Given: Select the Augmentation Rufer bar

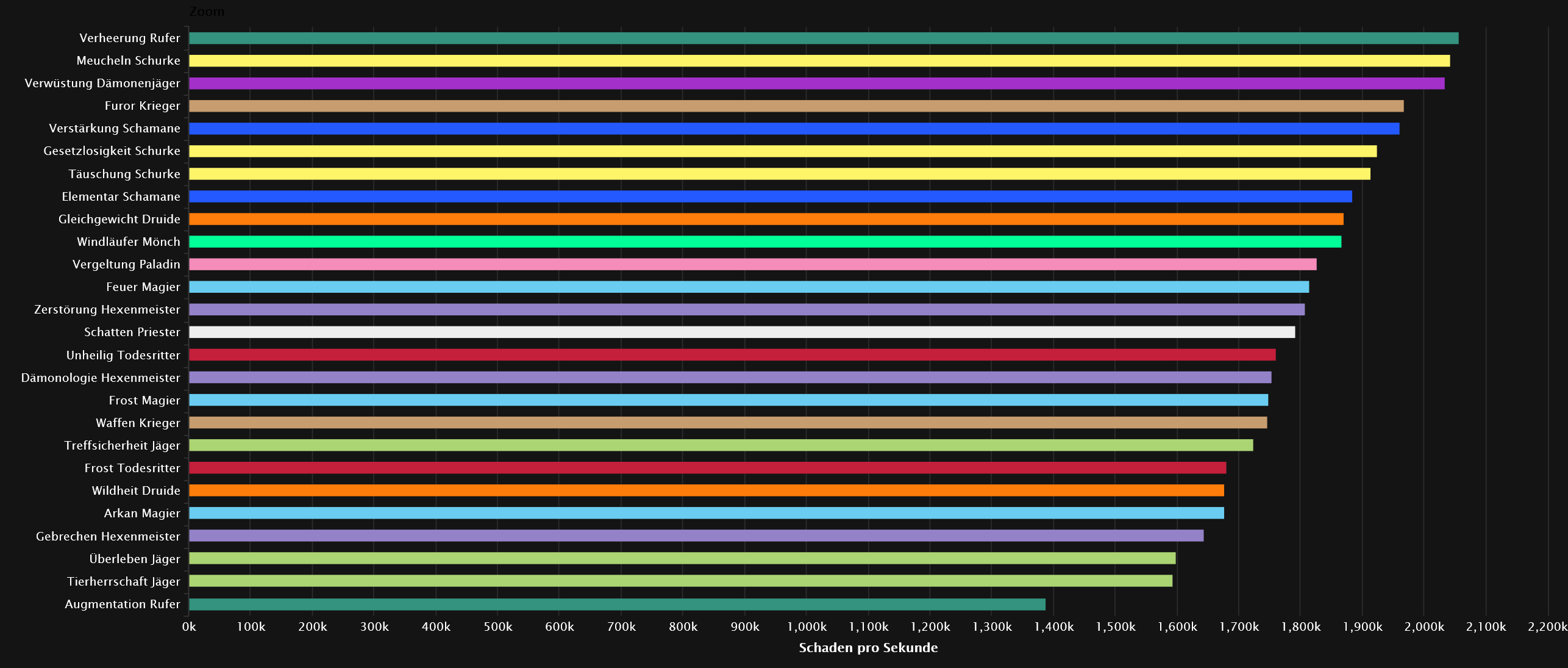Looking at the screenshot, I should (x=617, y=604).
